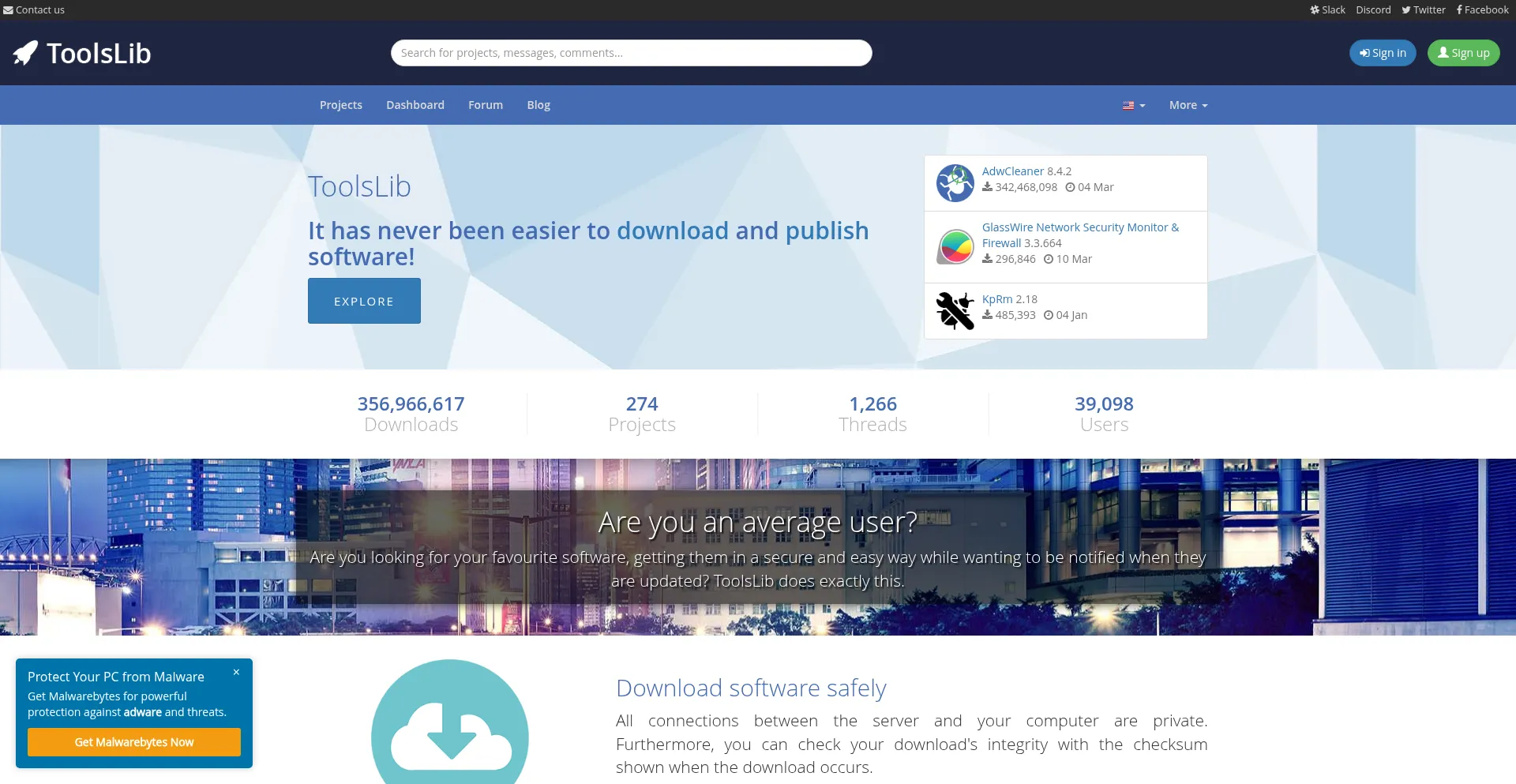Click the green Sign up button
Screen dimensions: 1516x784
(1464, 53)
